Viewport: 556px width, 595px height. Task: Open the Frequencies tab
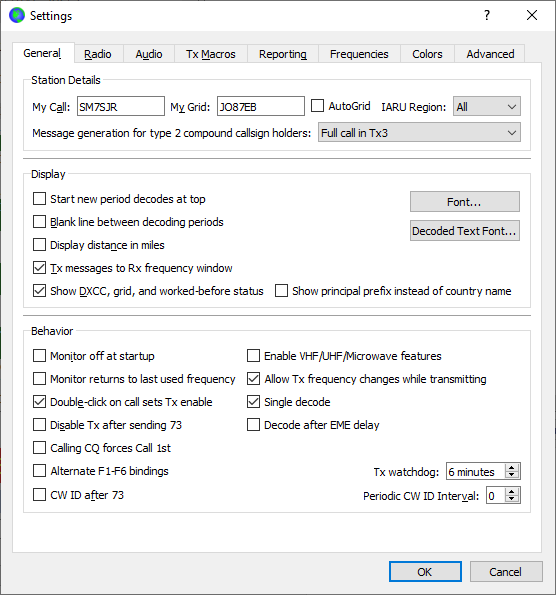coord(359,54)
